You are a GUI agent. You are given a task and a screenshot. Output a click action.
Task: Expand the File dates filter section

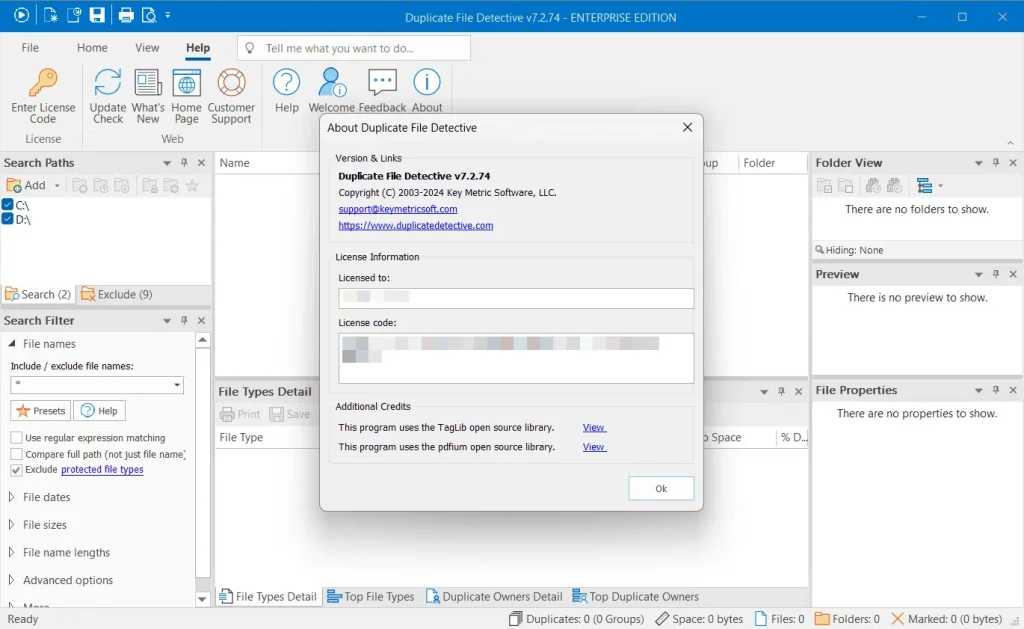pos(46,497)
